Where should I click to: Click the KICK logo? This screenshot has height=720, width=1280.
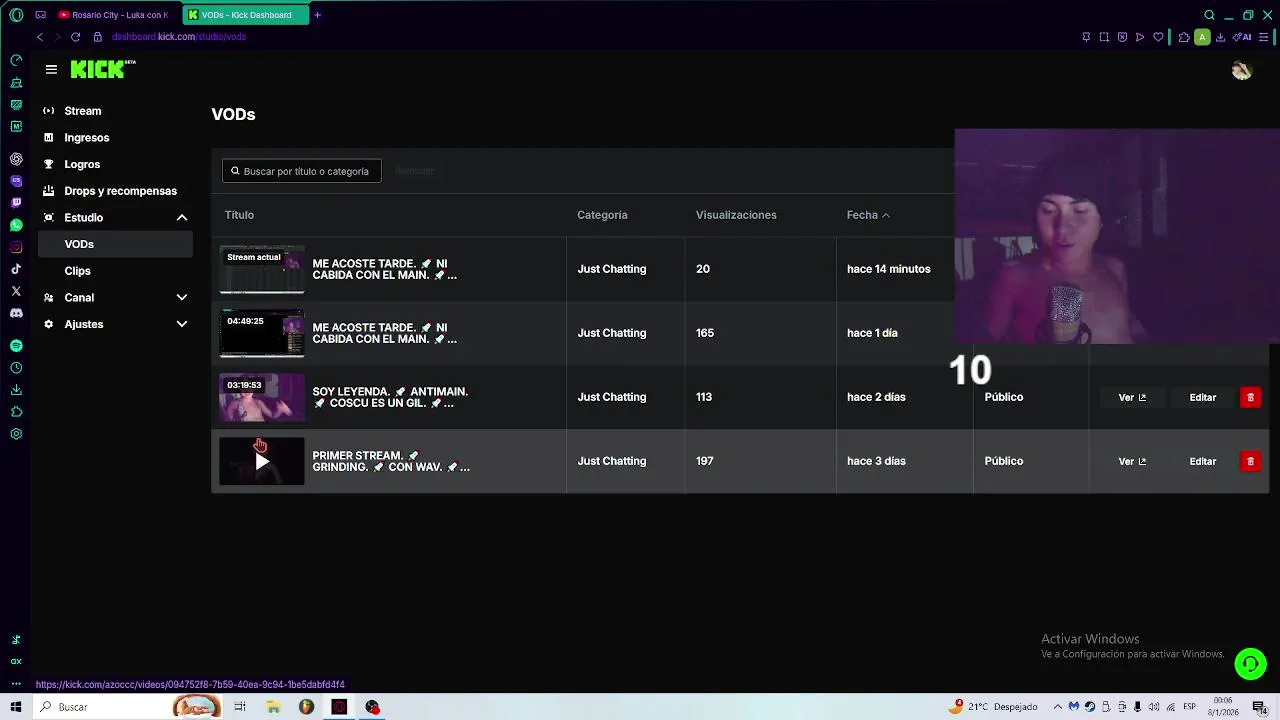tap(102, 69)
